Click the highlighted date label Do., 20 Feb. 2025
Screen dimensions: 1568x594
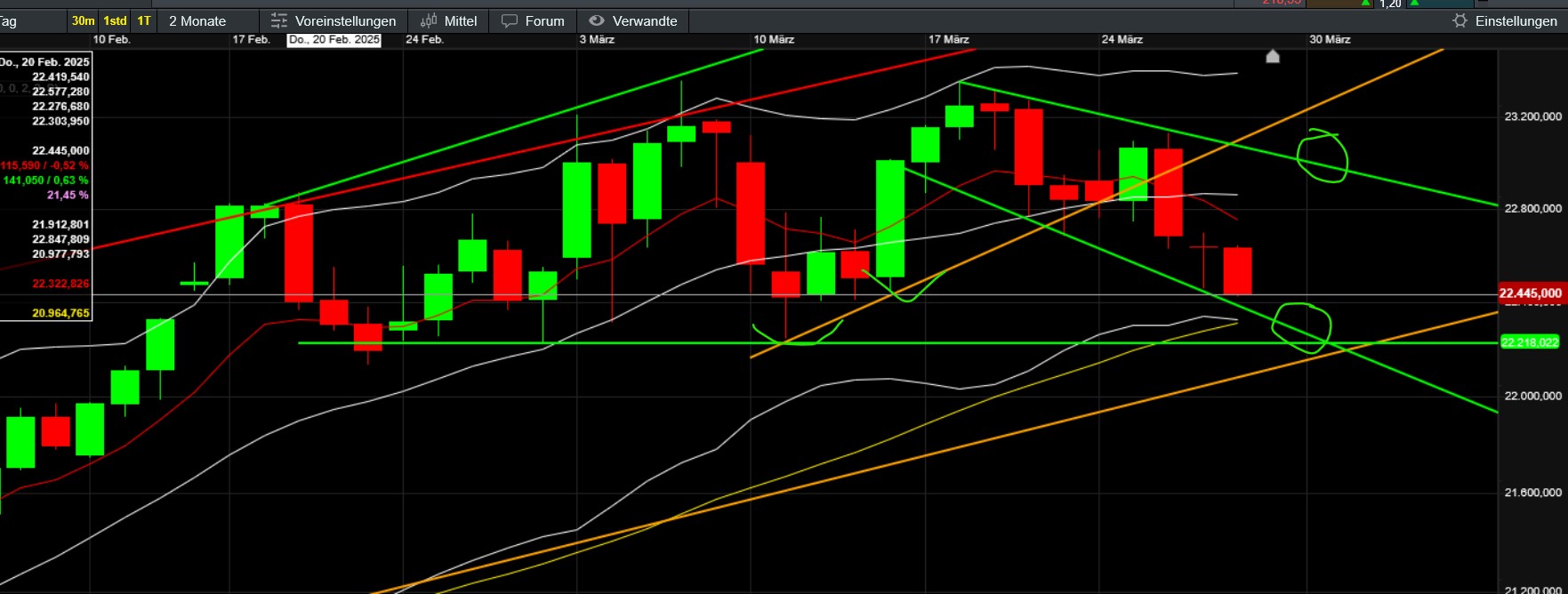click(x=334, y=40)
